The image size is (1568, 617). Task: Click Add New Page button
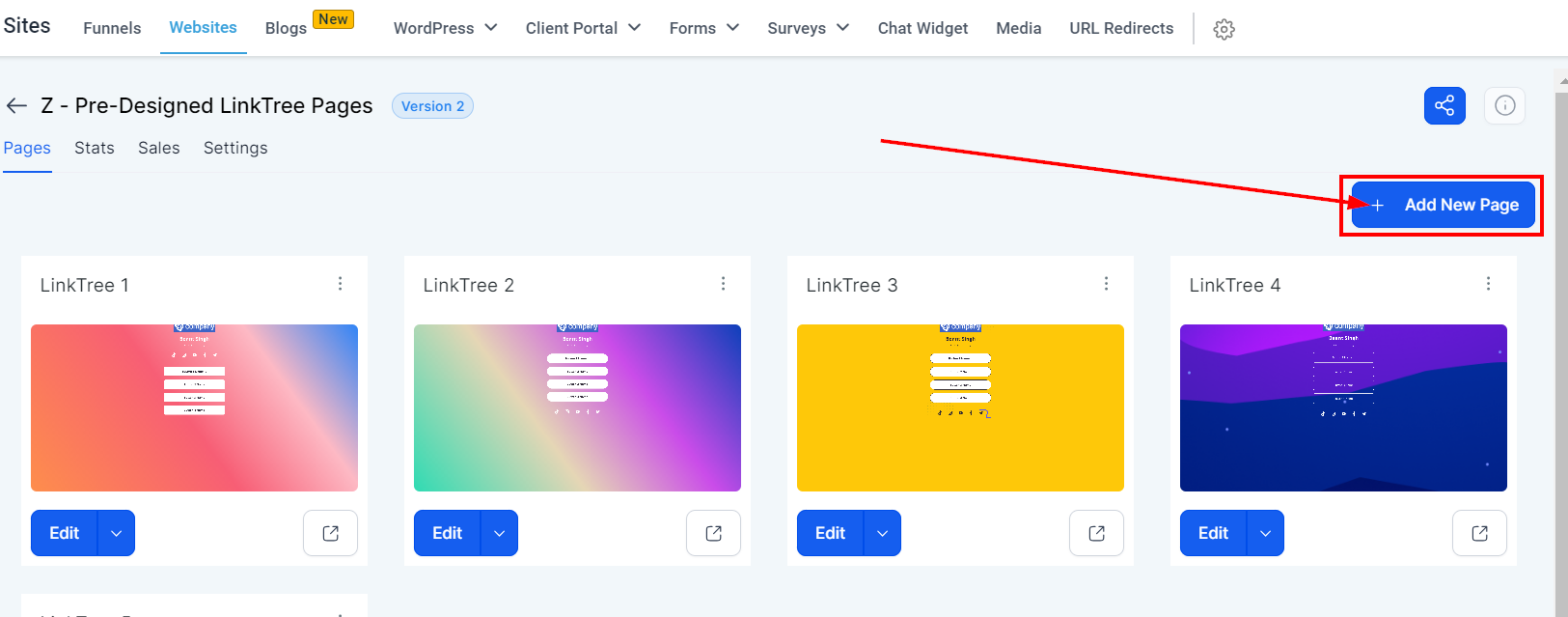[x=1443, y=205]
